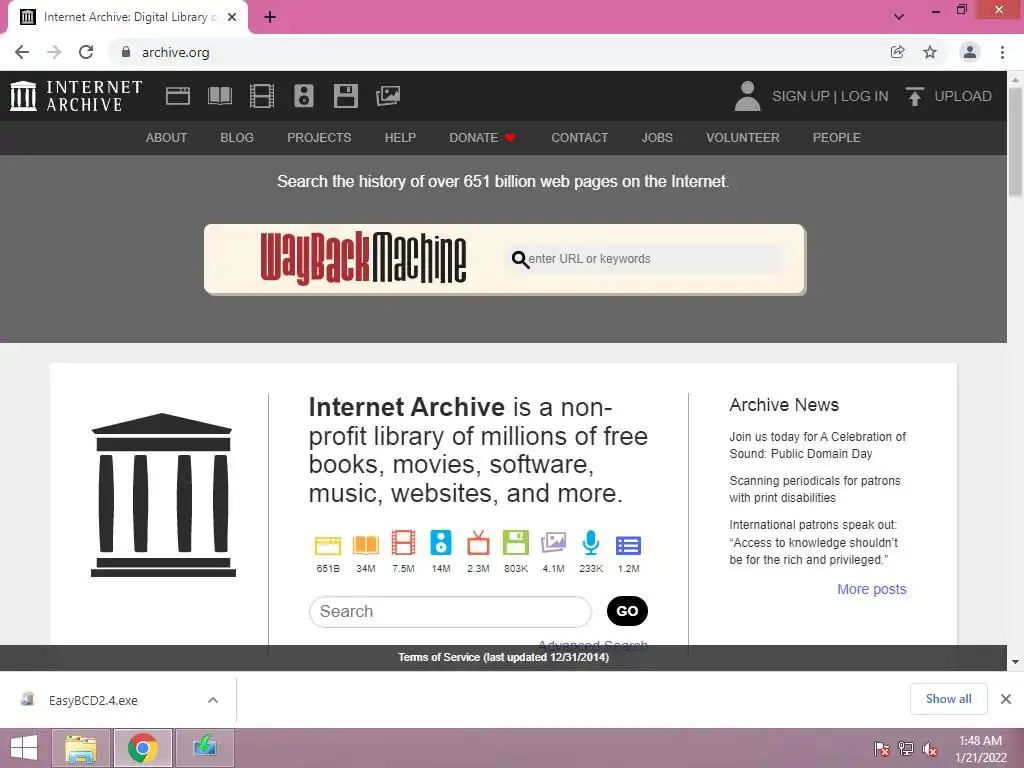Image resolution: width=1024 pixels, height=768 pixels.
Task: Click the speaker volume tray icon
Action: [929, 749]
